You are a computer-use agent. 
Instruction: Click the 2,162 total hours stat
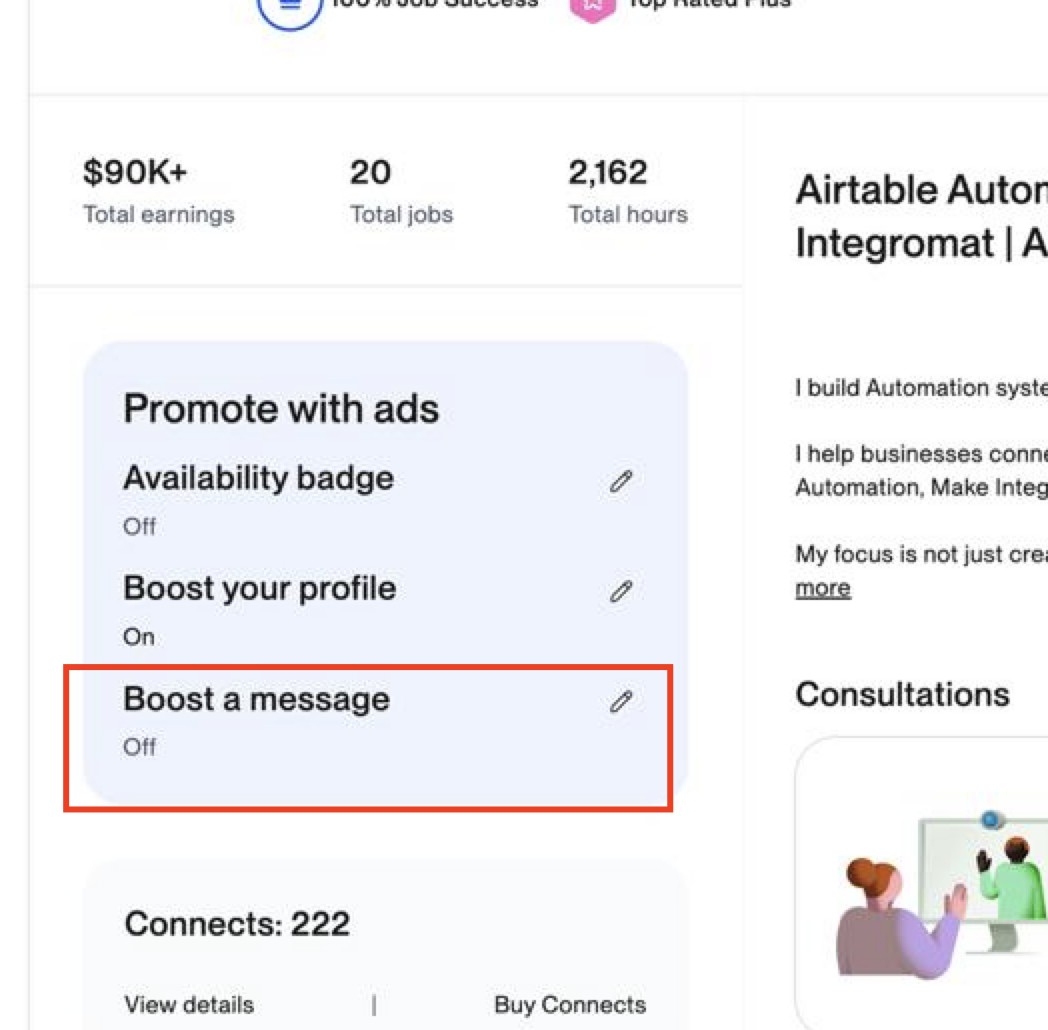608,172
